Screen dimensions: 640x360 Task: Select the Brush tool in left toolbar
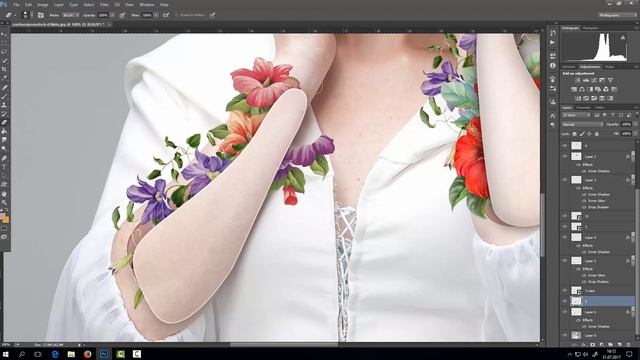point(4,96)
